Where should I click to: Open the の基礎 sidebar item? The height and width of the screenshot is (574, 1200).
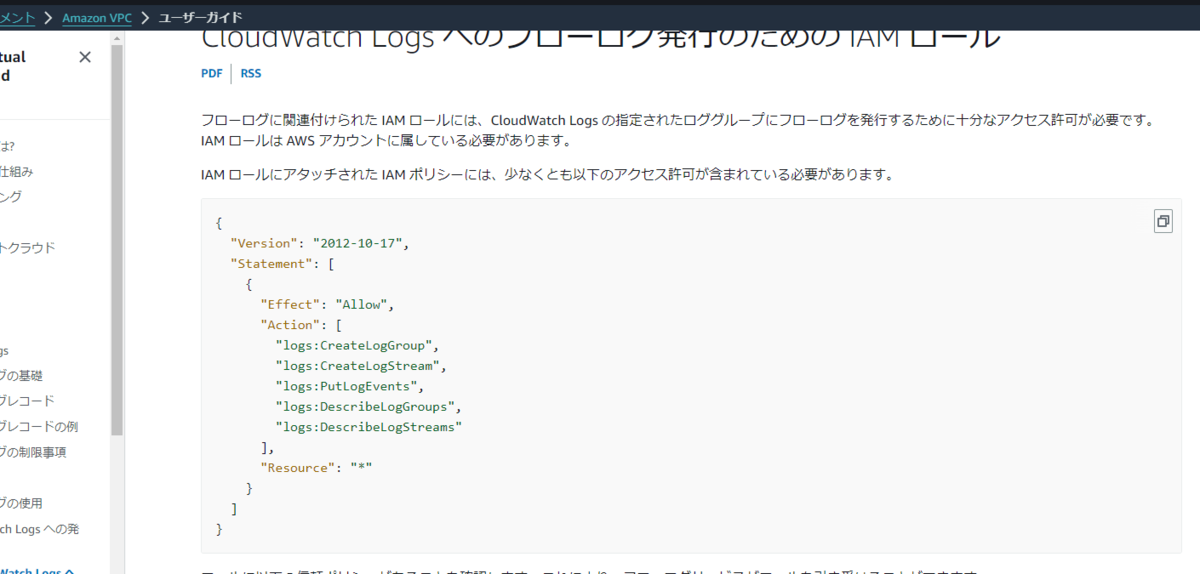pos(22,375)
